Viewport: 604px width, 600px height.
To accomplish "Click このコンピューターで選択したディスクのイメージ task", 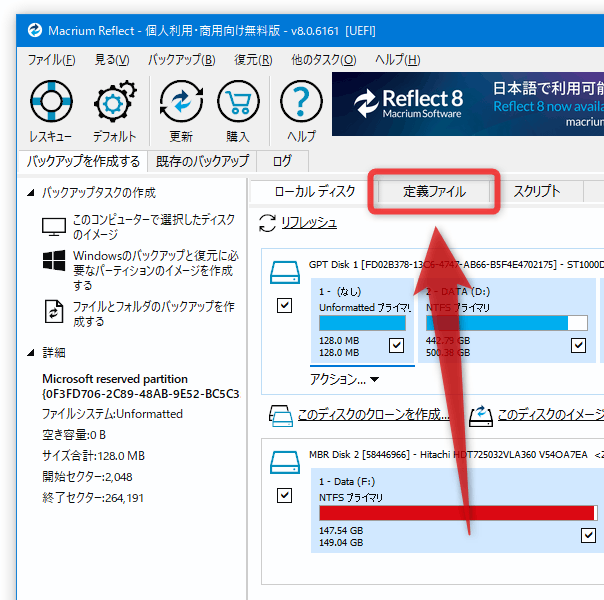I will (154, 227).
